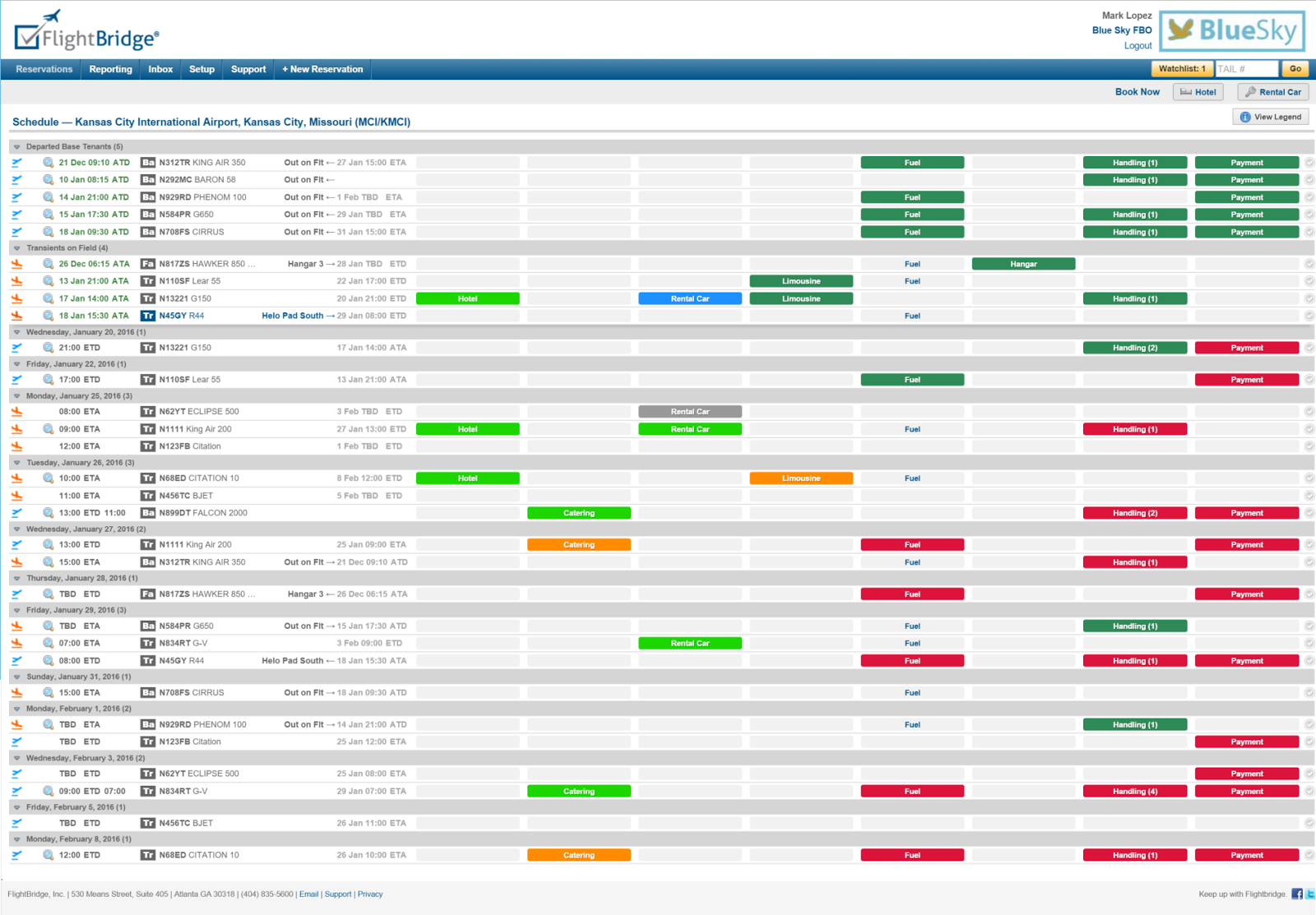Image resolution: width=1316 pixels, height=915 pixels.
Task: Open magnifier for N13221 21:00 ETD row
Action: 49,348
